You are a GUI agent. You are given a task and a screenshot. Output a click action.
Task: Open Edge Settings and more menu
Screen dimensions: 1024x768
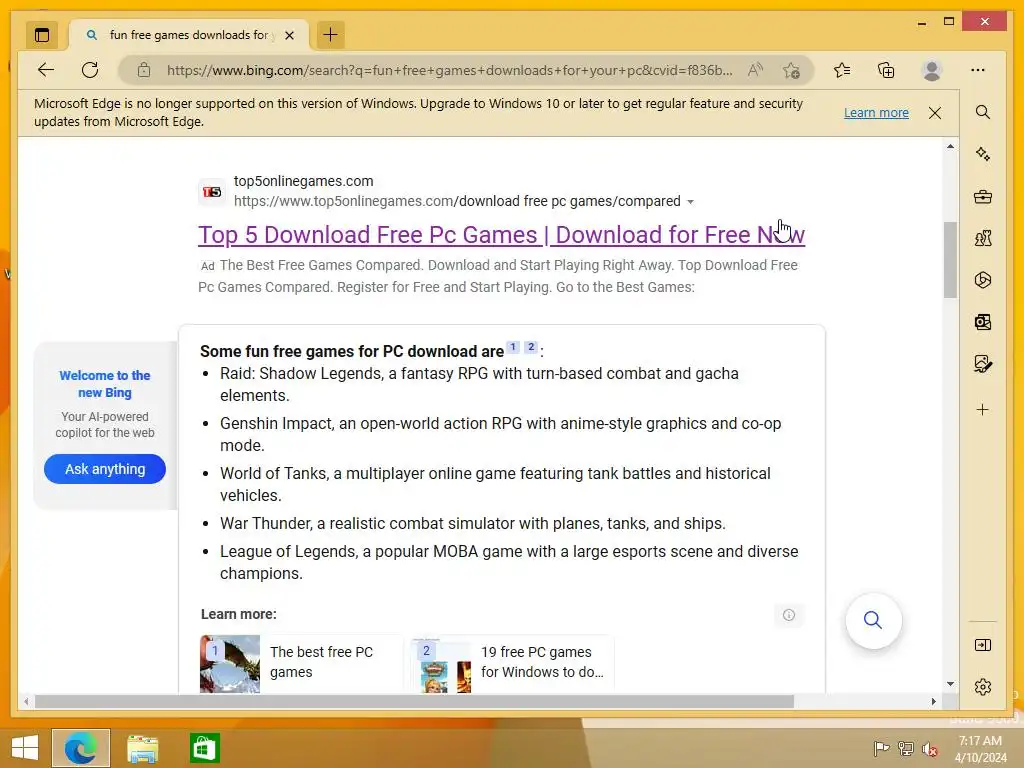[x=978, y=70]
